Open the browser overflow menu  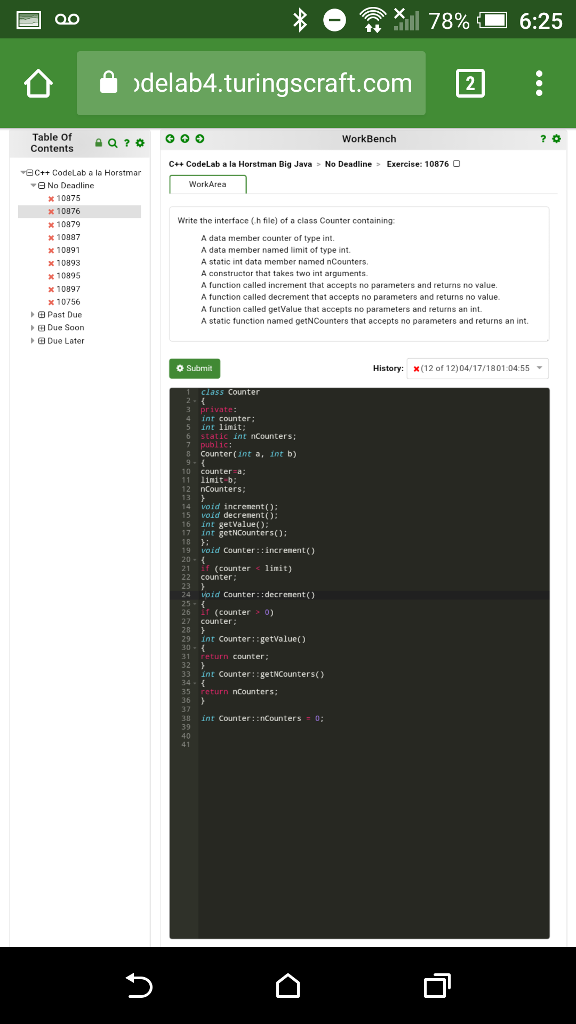tap(537, 83)
